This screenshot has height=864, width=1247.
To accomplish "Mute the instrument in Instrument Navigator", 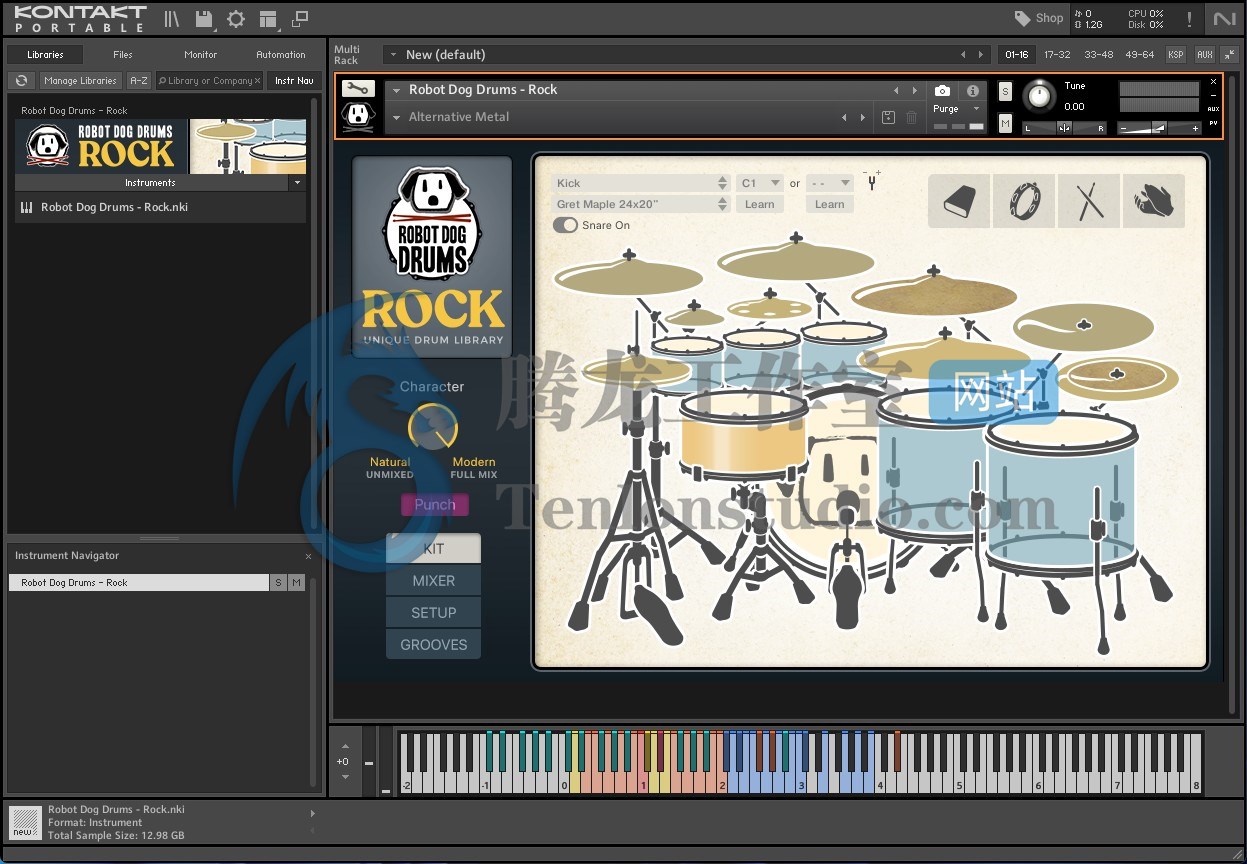I will click(296, 582).
